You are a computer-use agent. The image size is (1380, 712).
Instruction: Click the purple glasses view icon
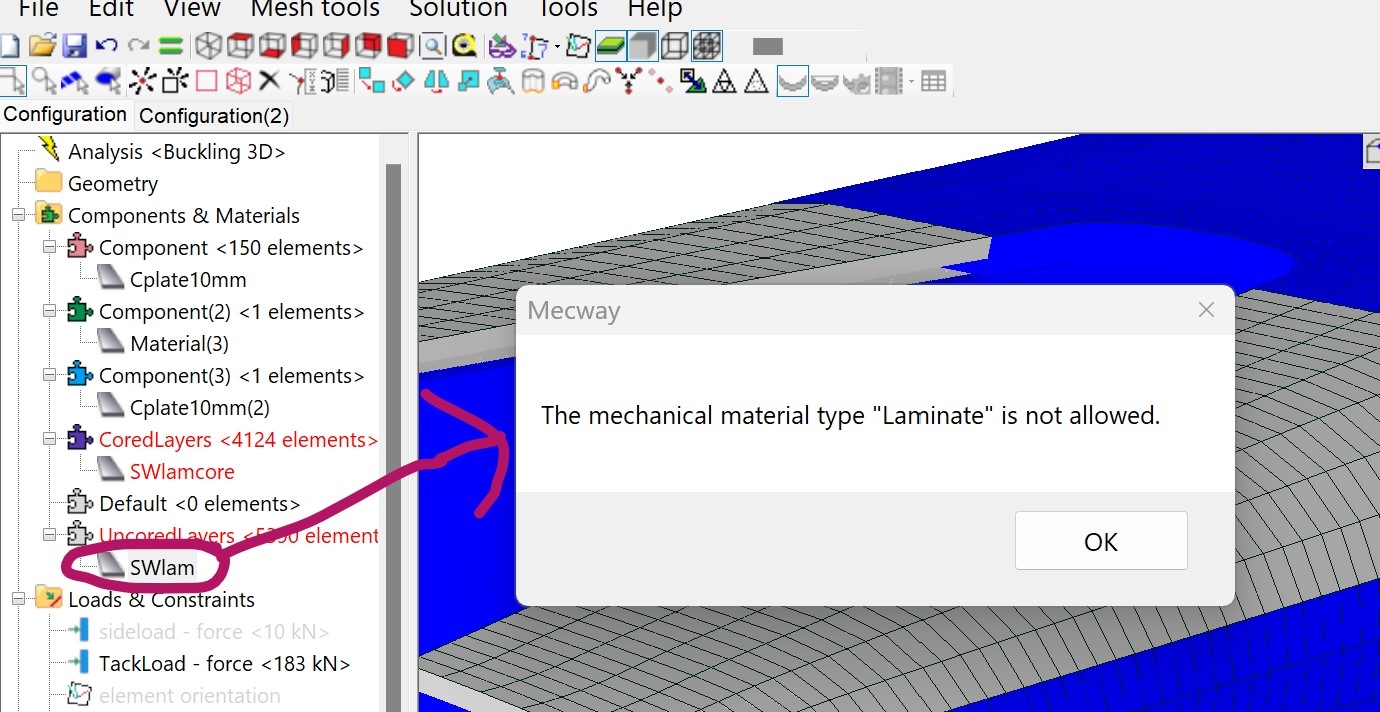point(500,46)
